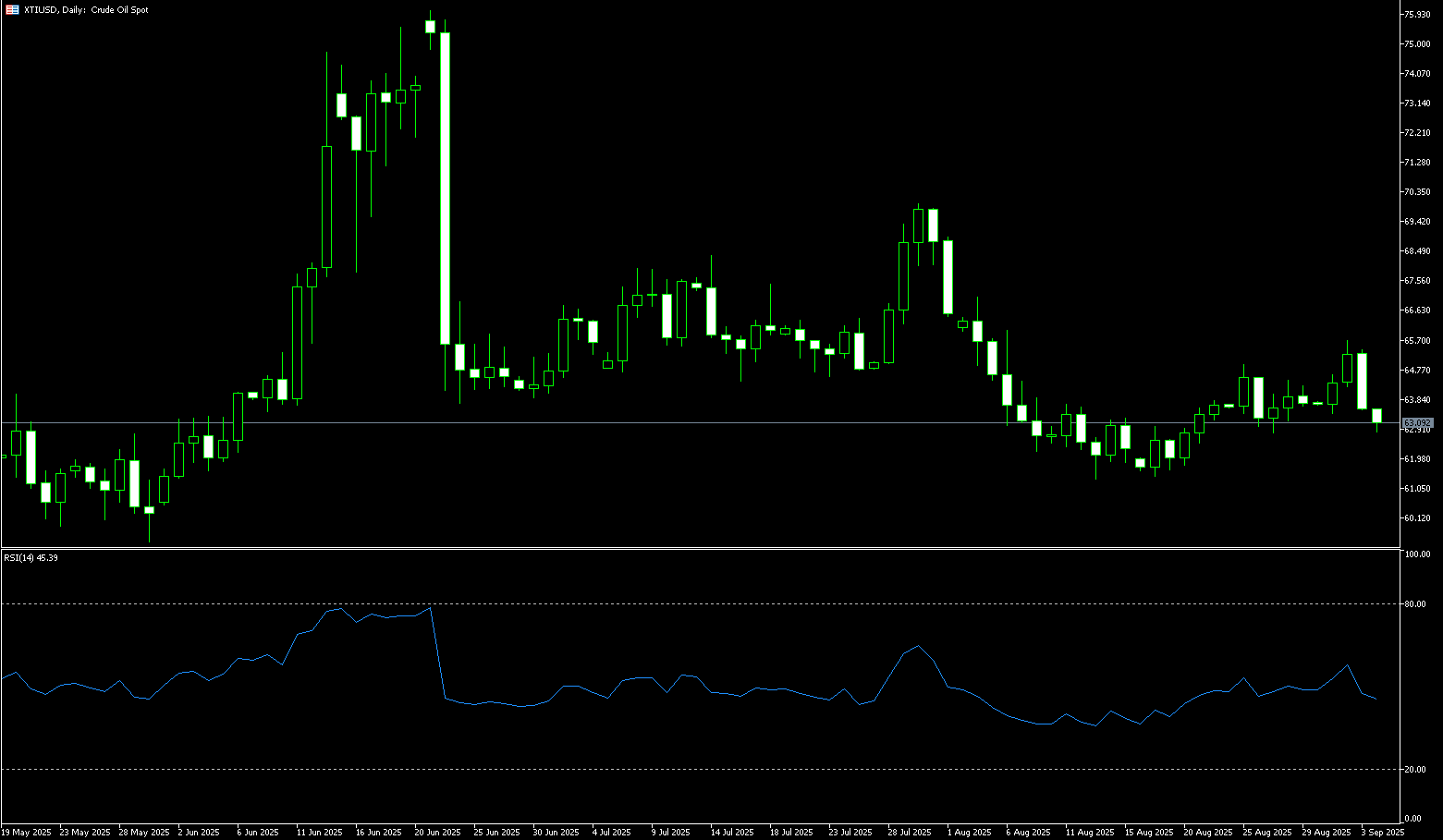Click the 75.930 label on price scale
The image size is (1443, 840).
(1418, 15)
